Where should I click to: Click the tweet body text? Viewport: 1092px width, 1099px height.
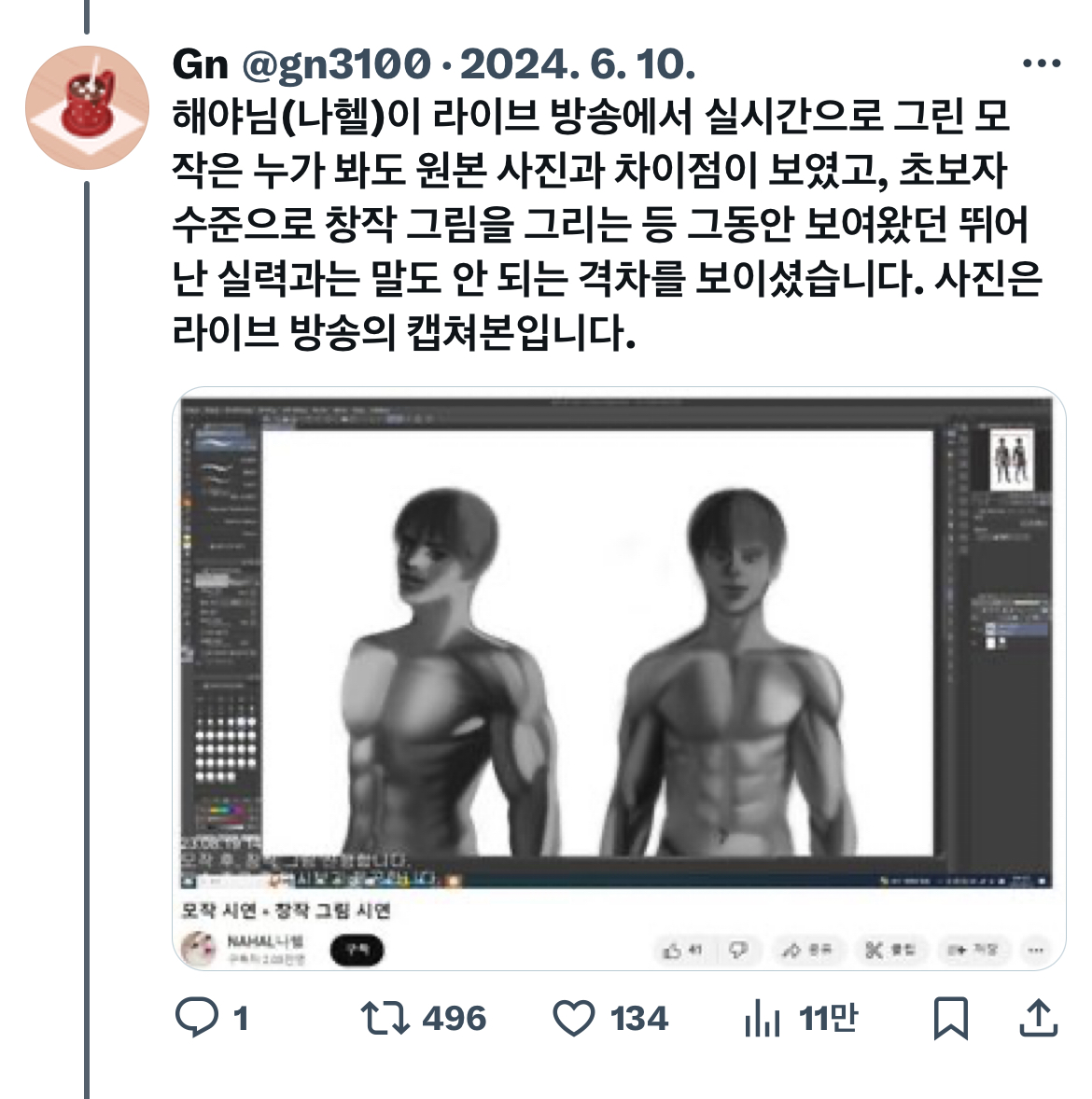(608, 225)
